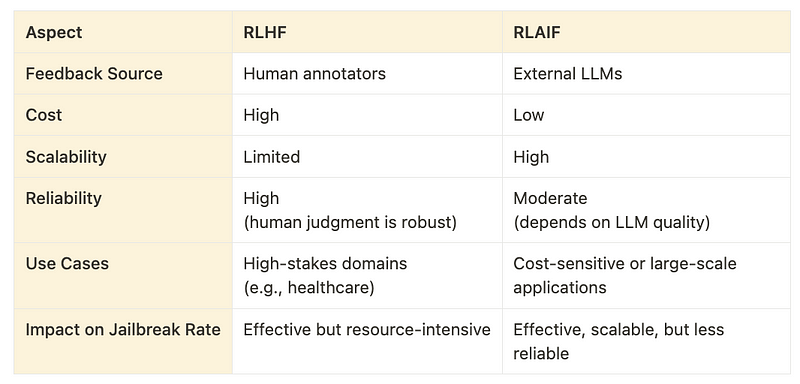The height and width of the screenshot is (384, 800).
Task: Click the depends on LLM quality text
Action: point(611,223)
